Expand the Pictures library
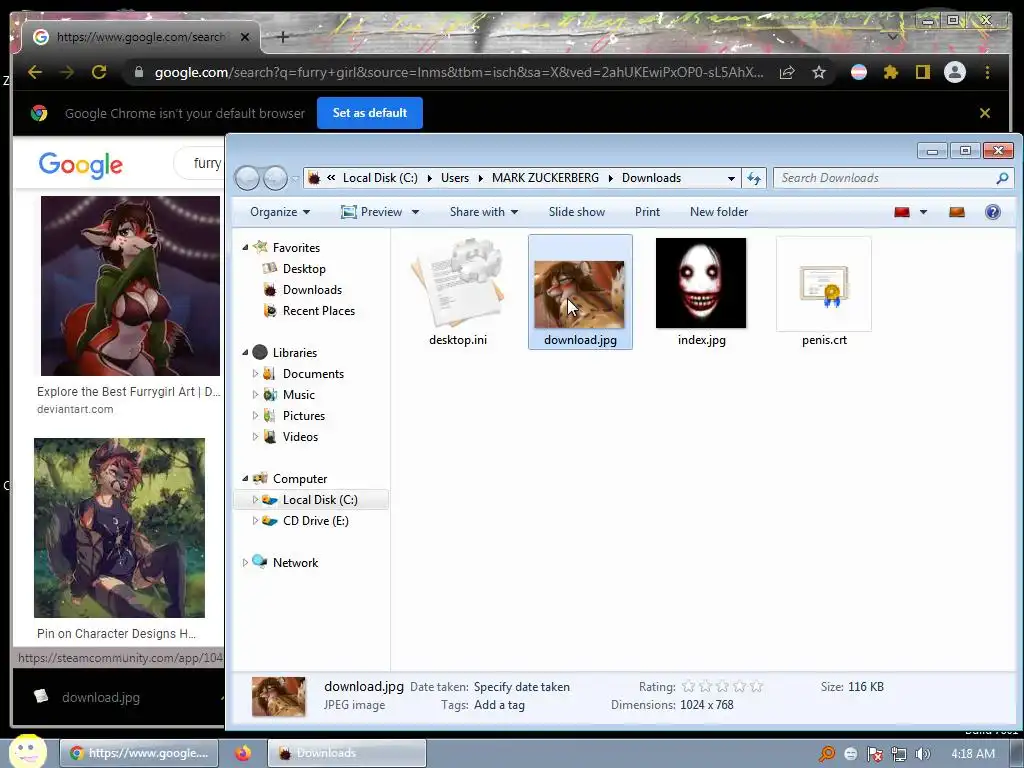This screenshot has width=1024, height=768. pyautogui.click(x=255, y=415)
